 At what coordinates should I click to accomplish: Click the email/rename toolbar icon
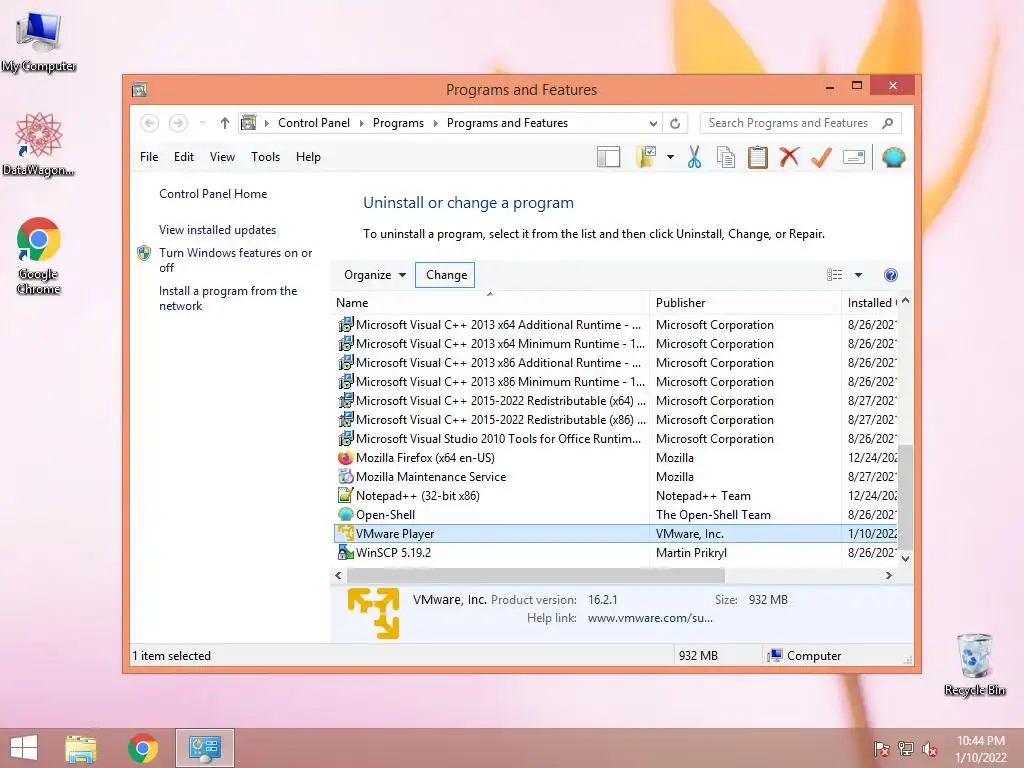[x=854, y=157]
